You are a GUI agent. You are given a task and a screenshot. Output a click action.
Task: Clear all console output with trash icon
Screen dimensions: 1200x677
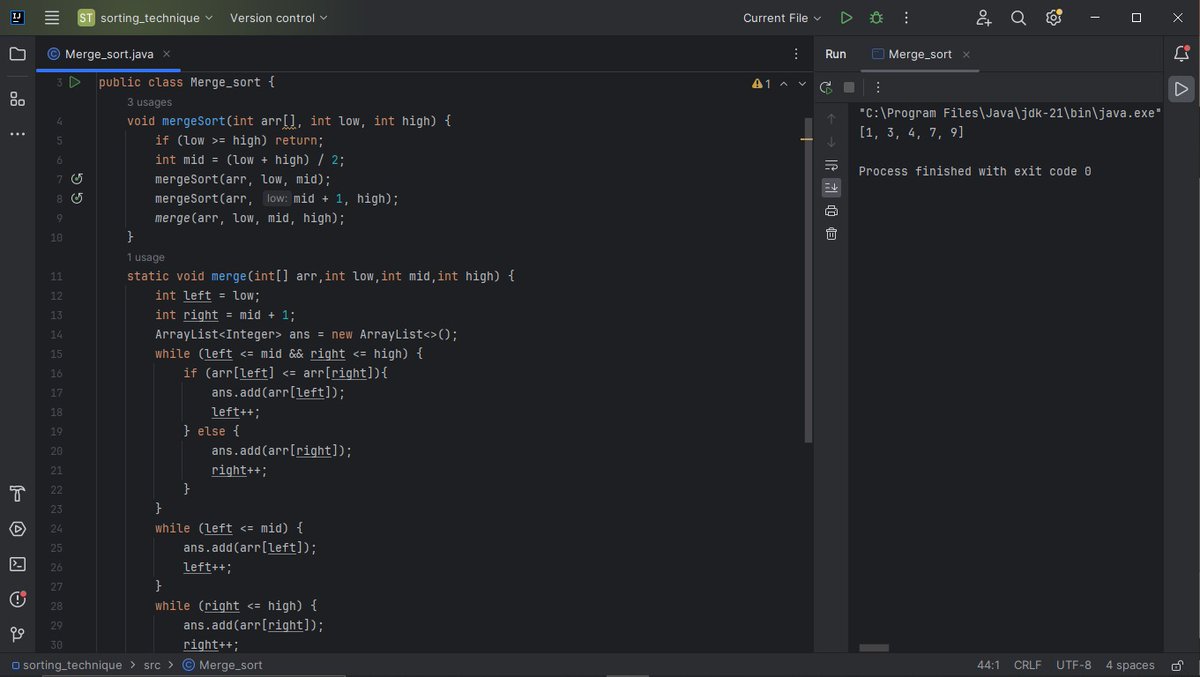coord(831,233)
